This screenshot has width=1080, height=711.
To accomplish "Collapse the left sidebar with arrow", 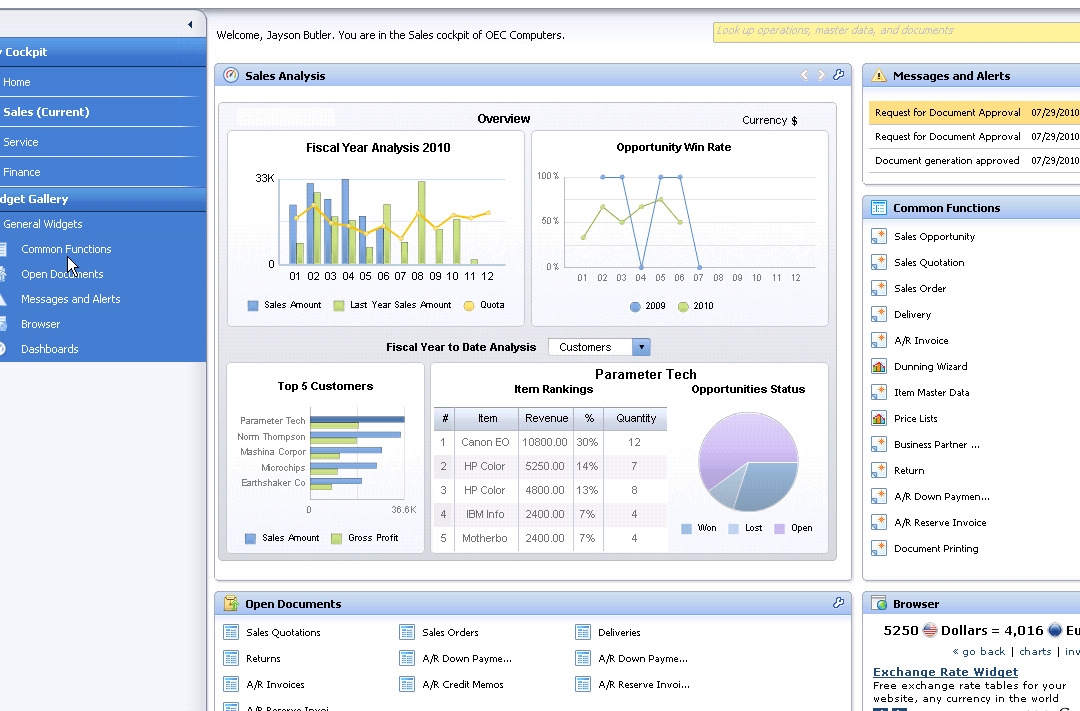I will (190, 24).
